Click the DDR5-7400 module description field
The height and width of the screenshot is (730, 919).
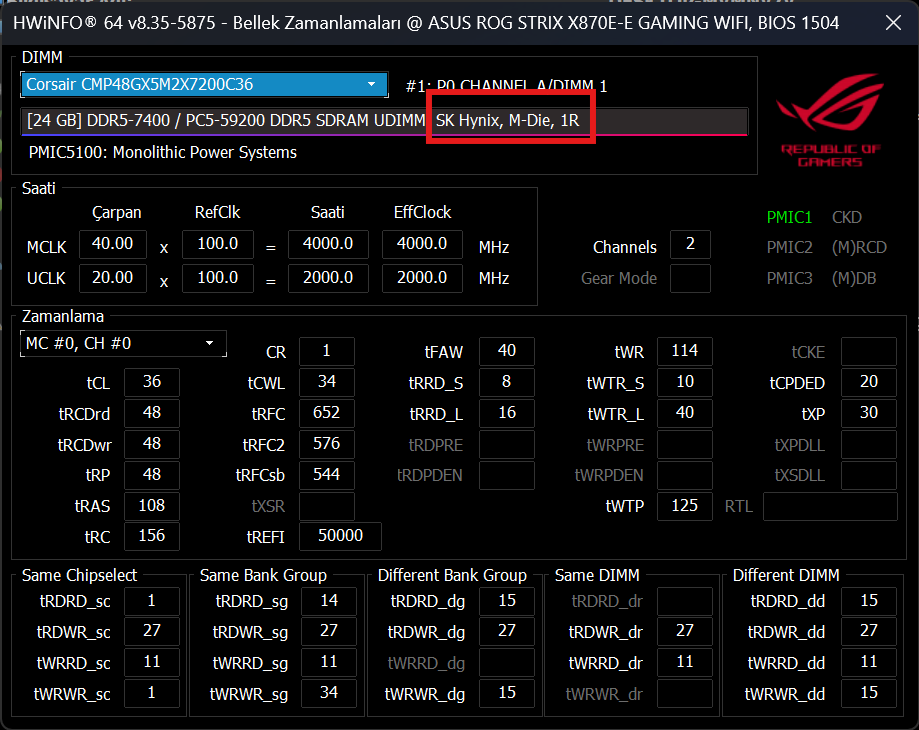pos(384,121)
